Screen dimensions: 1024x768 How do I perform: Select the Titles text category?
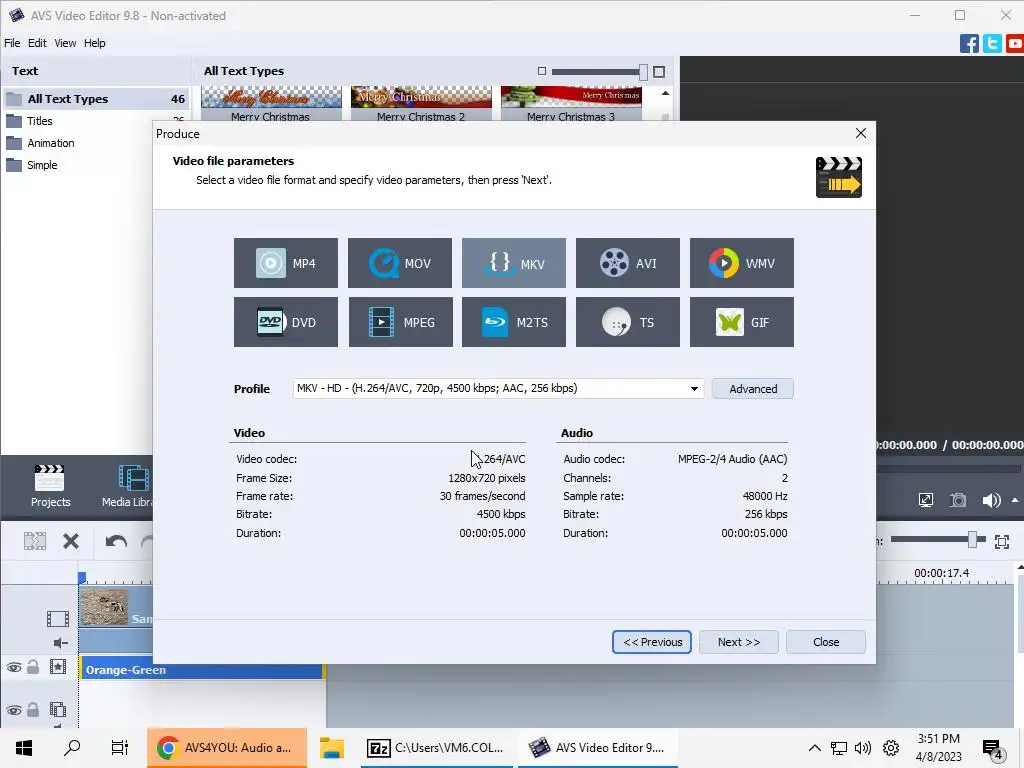tap(39, 121)
